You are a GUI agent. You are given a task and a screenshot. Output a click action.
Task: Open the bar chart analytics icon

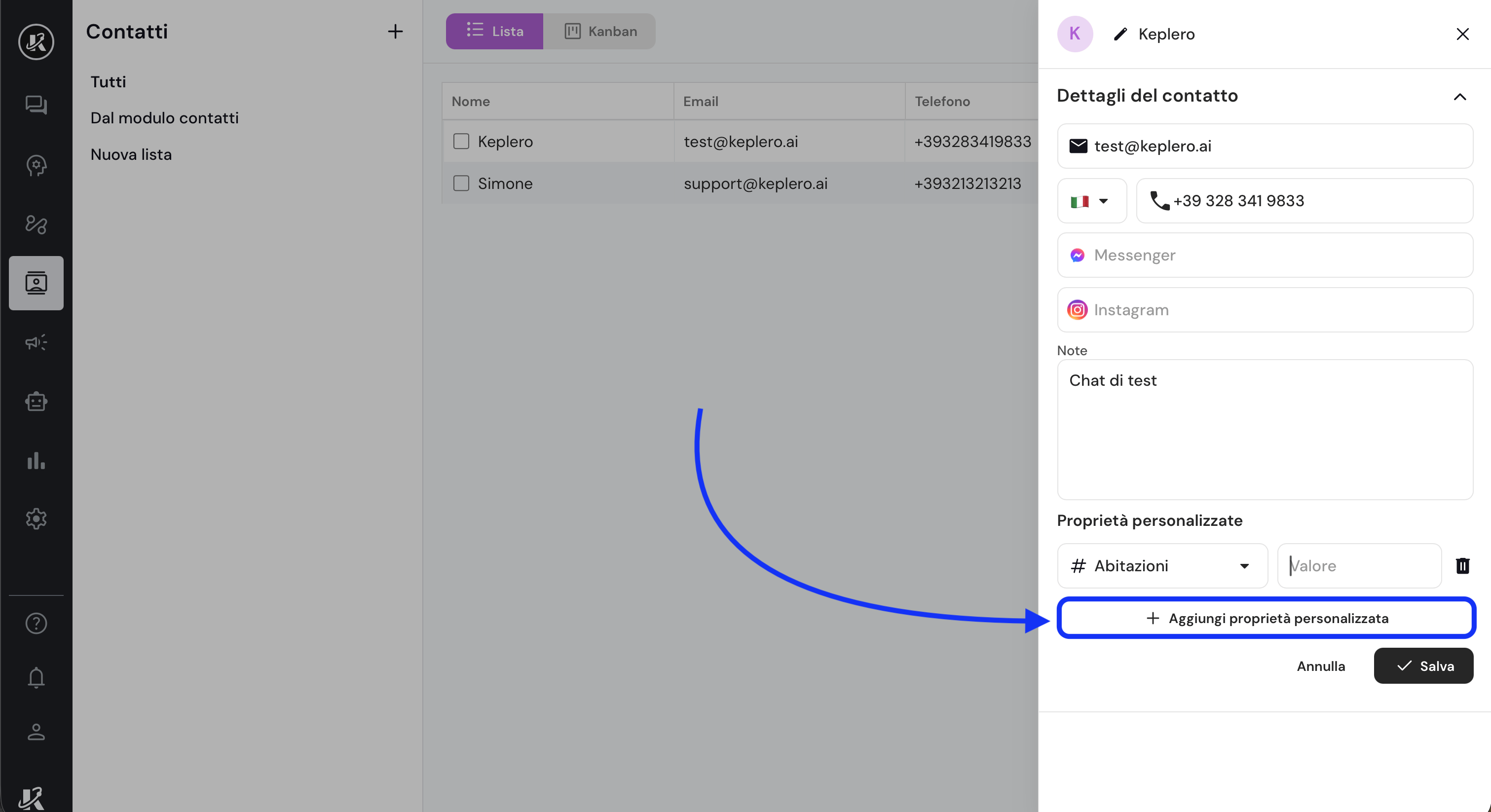pyautogui.click(x=36, y=461)
